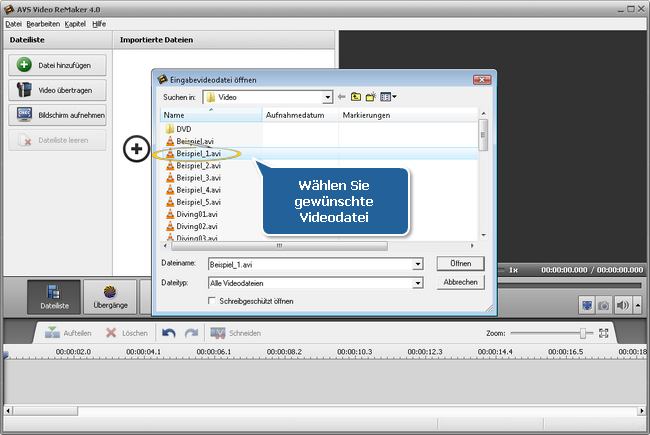This screenshot has height=435, width=650.
Task: Select Diving01.avi in the file list
Action: tap(191, 214)
